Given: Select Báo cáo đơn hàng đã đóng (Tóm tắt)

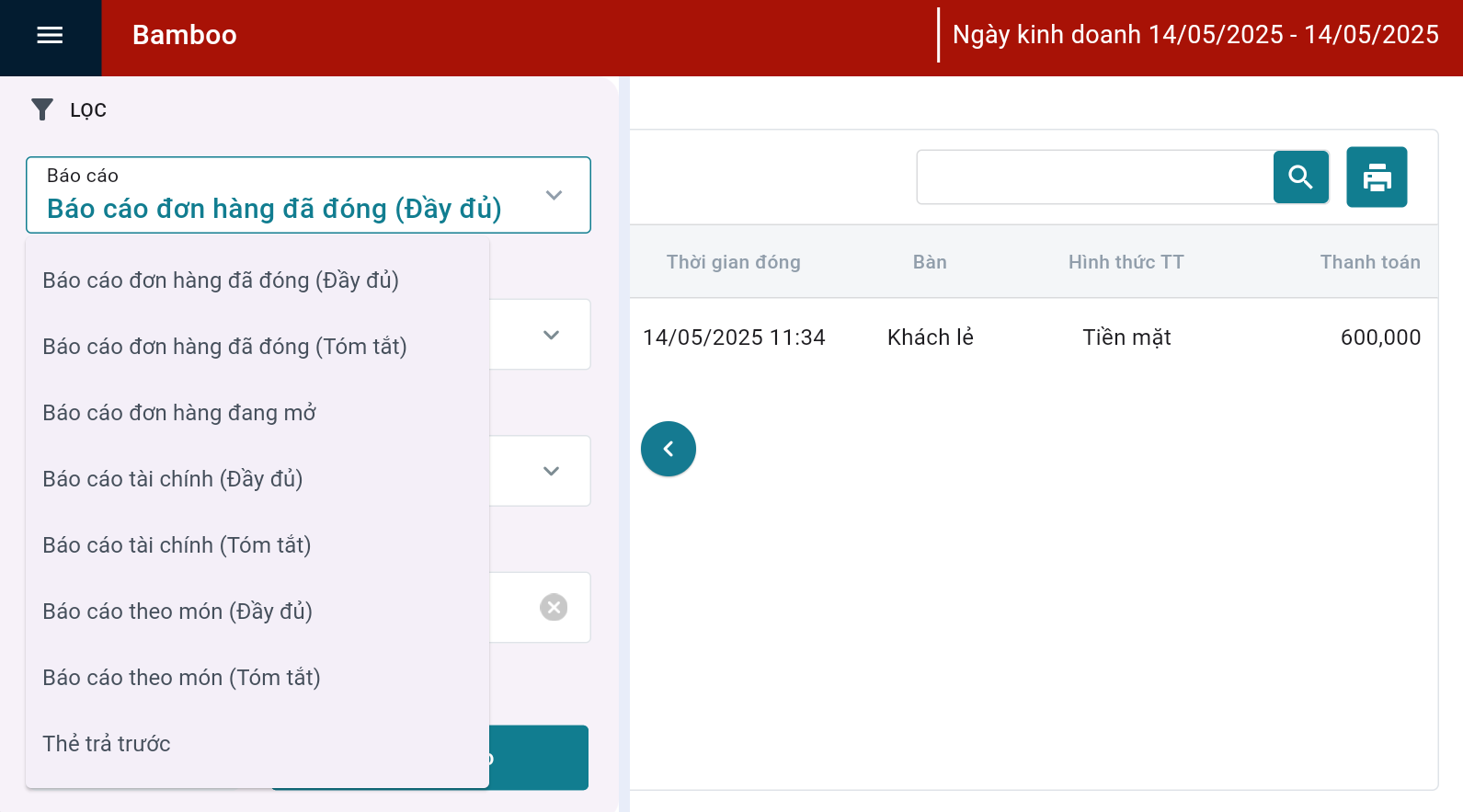Looking at the screenshot, I should [x=224, y=347].
